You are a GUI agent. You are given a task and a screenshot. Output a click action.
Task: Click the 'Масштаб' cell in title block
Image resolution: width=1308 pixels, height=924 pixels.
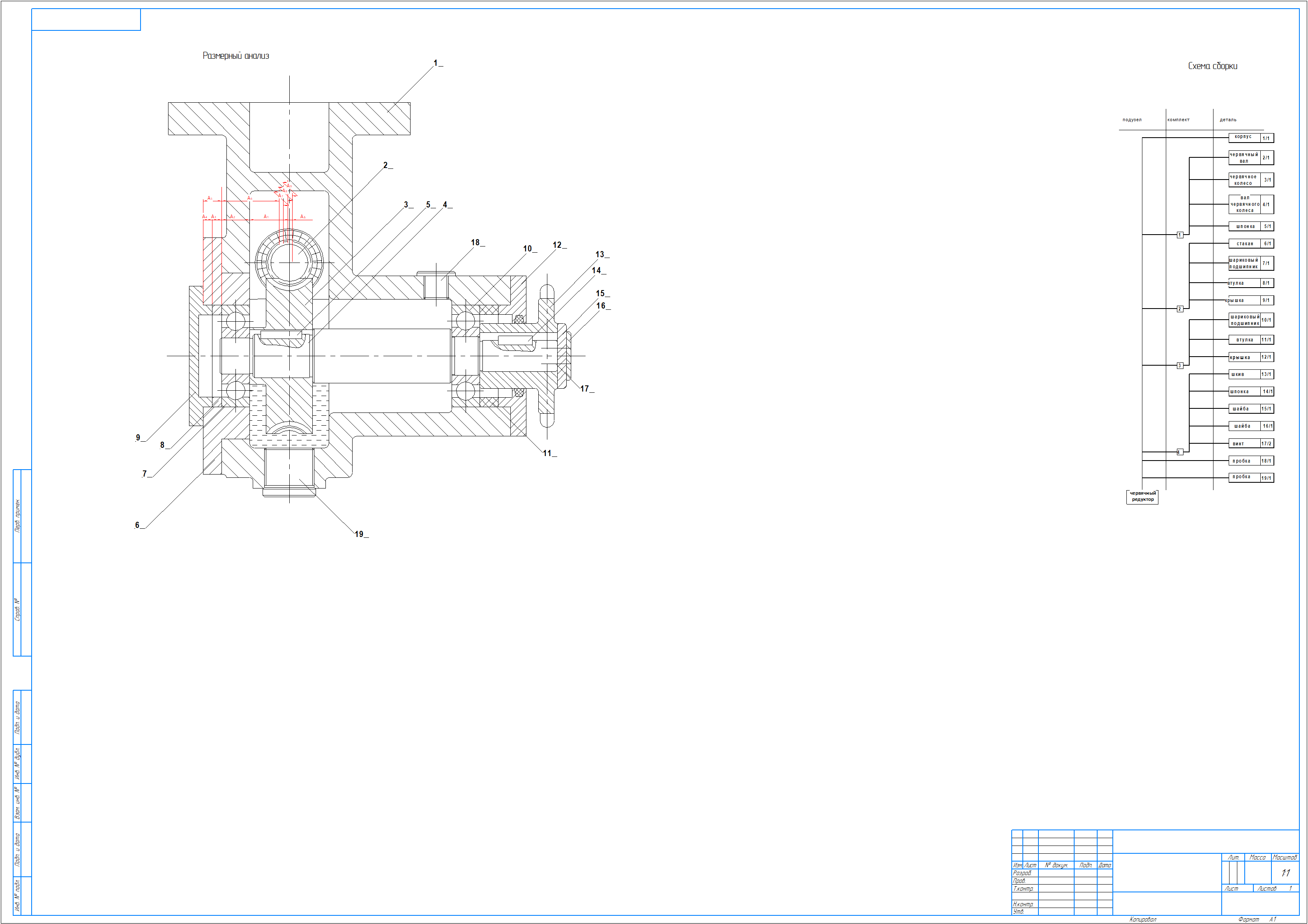pyautogui.click(x=1285, y=857)
